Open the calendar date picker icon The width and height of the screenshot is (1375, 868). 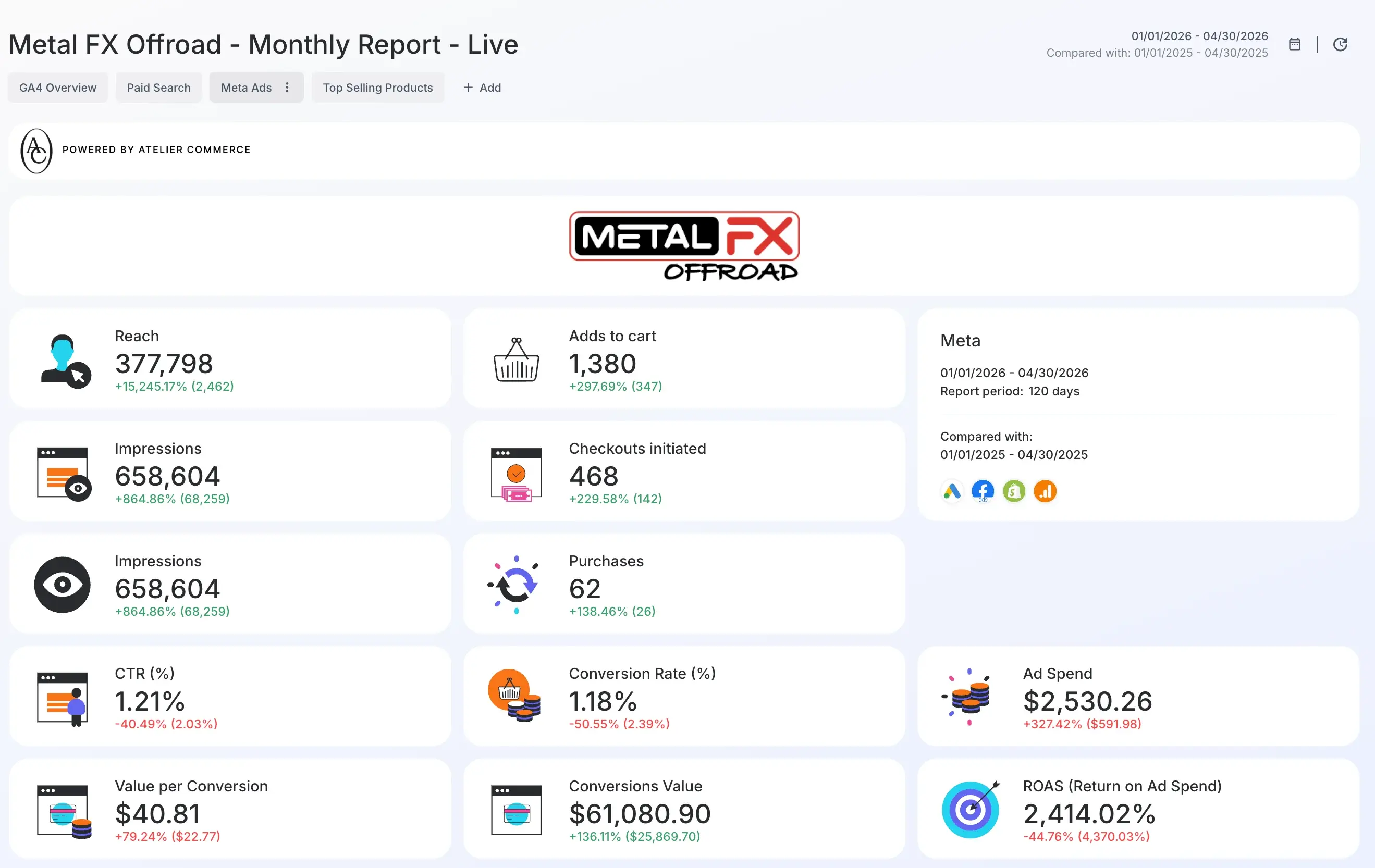point(1295,44)
